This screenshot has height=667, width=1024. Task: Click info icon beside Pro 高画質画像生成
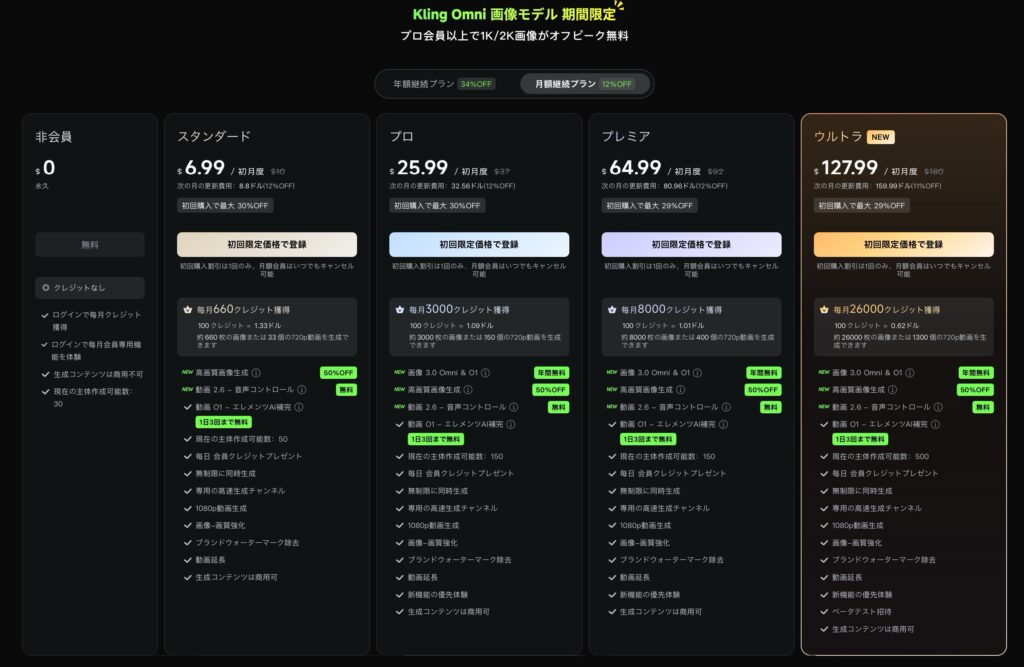467,390
